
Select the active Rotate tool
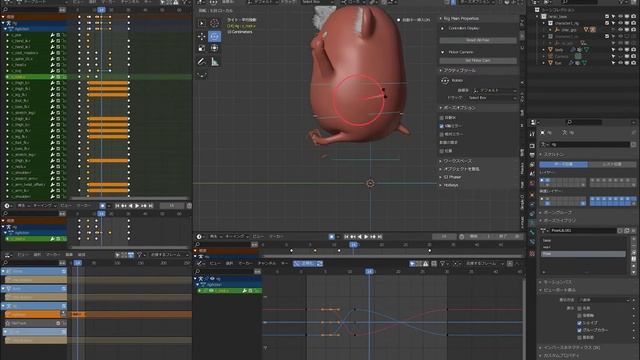point(214,36)
